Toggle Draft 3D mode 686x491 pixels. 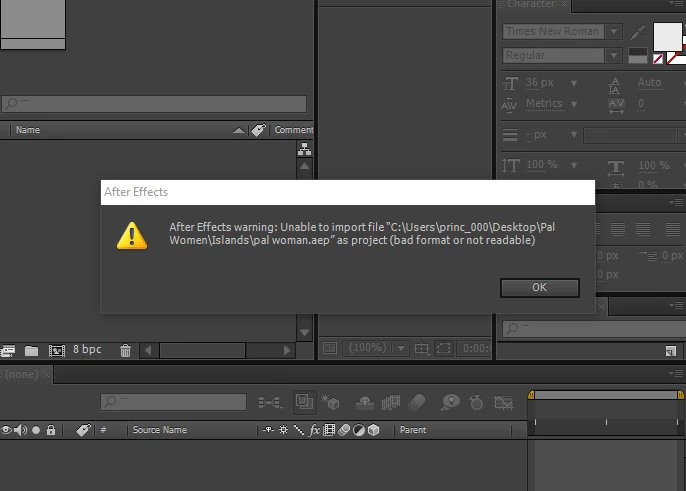click(330, 402)
